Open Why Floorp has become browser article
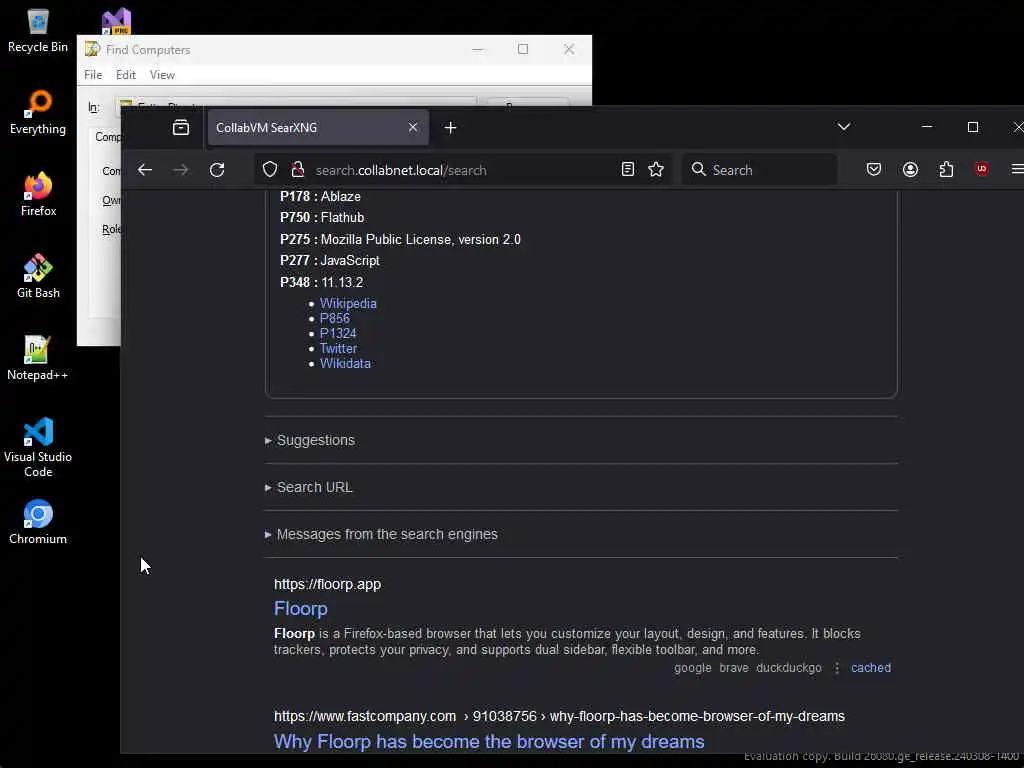The image size is (1024, 768). click(x=488, y=742)
